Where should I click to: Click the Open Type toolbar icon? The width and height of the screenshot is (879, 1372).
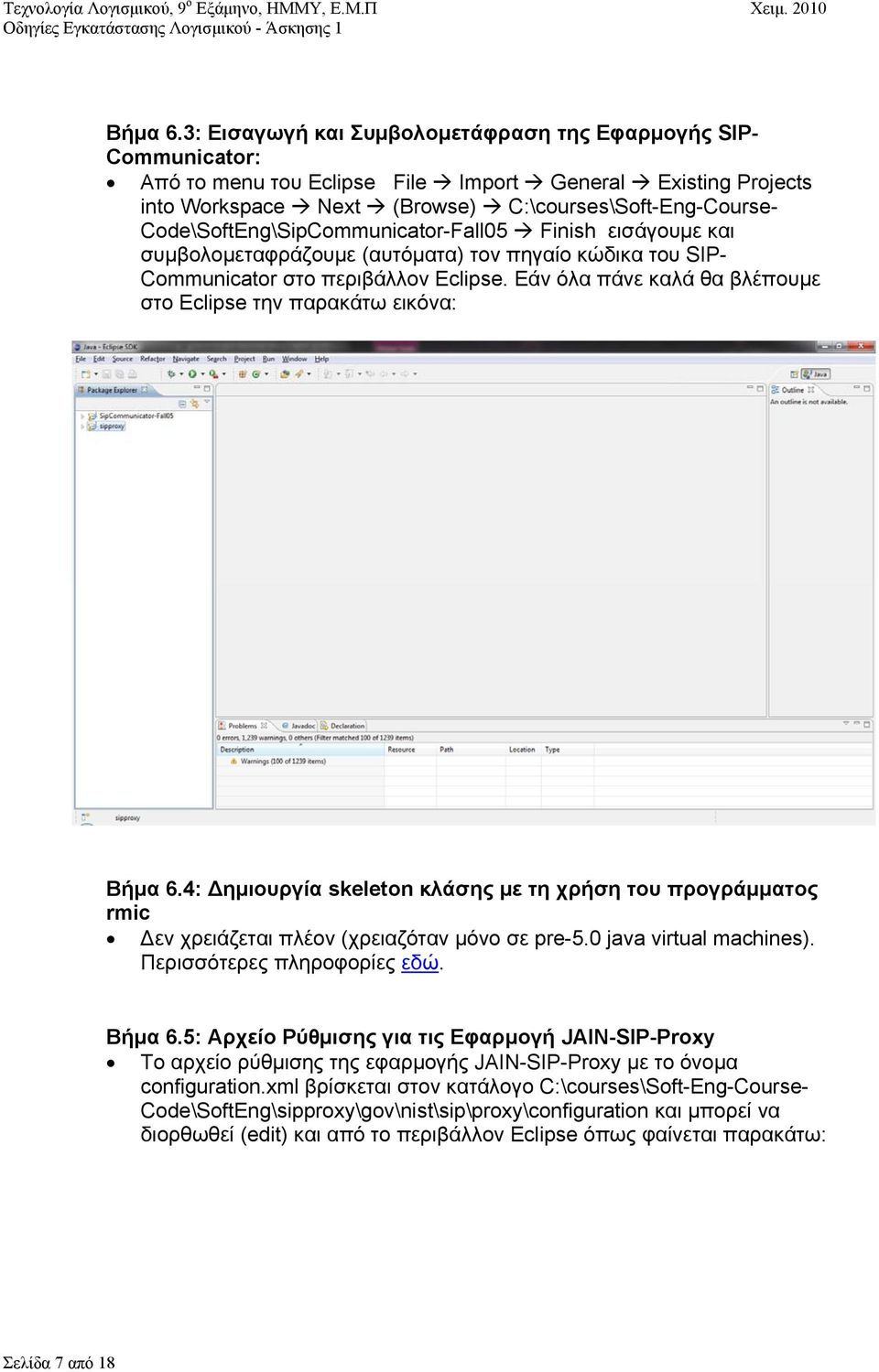pyautogui.click(x=285, y=374)
